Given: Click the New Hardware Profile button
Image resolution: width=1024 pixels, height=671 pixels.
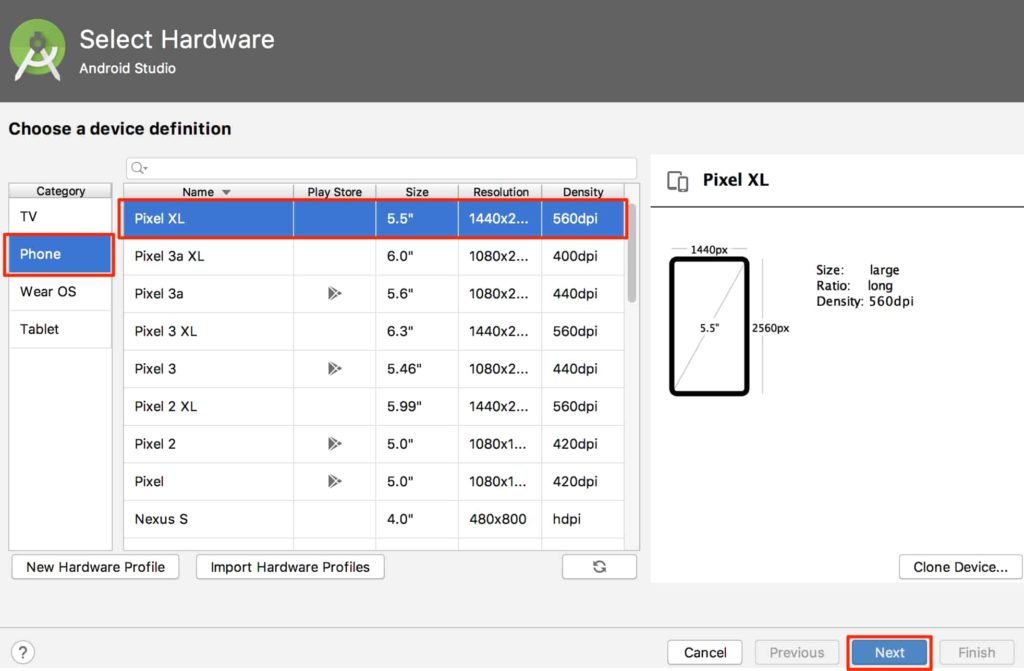Looking at the screenshot, I should 95,566.
